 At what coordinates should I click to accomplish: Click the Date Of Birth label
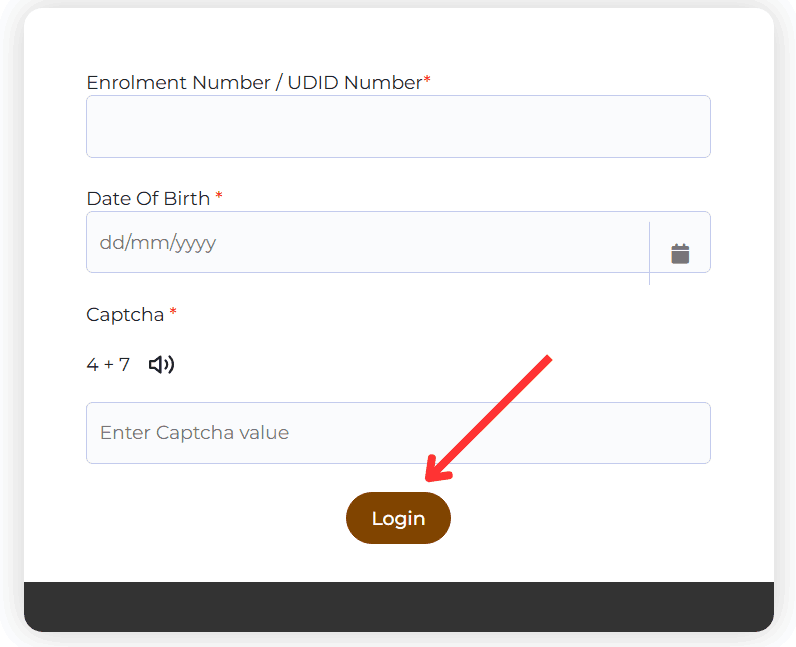click(x=148, y=199)
